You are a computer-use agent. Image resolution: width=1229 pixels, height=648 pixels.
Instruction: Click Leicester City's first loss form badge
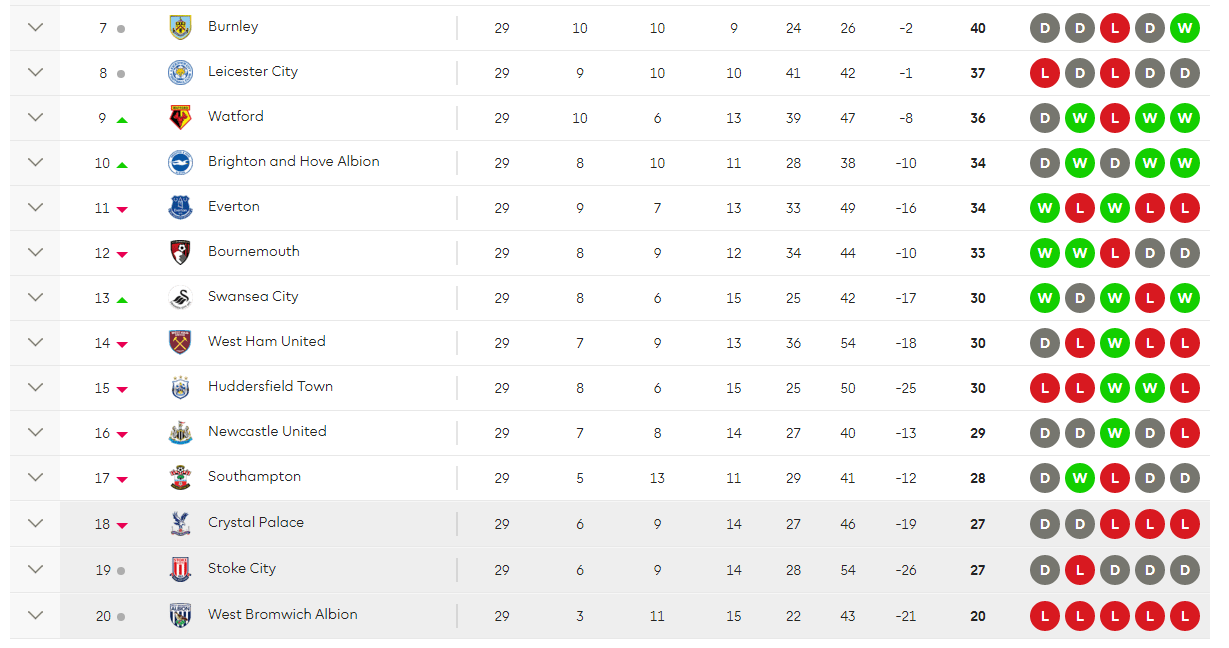pyautogui.click(x=1045, y=73)
